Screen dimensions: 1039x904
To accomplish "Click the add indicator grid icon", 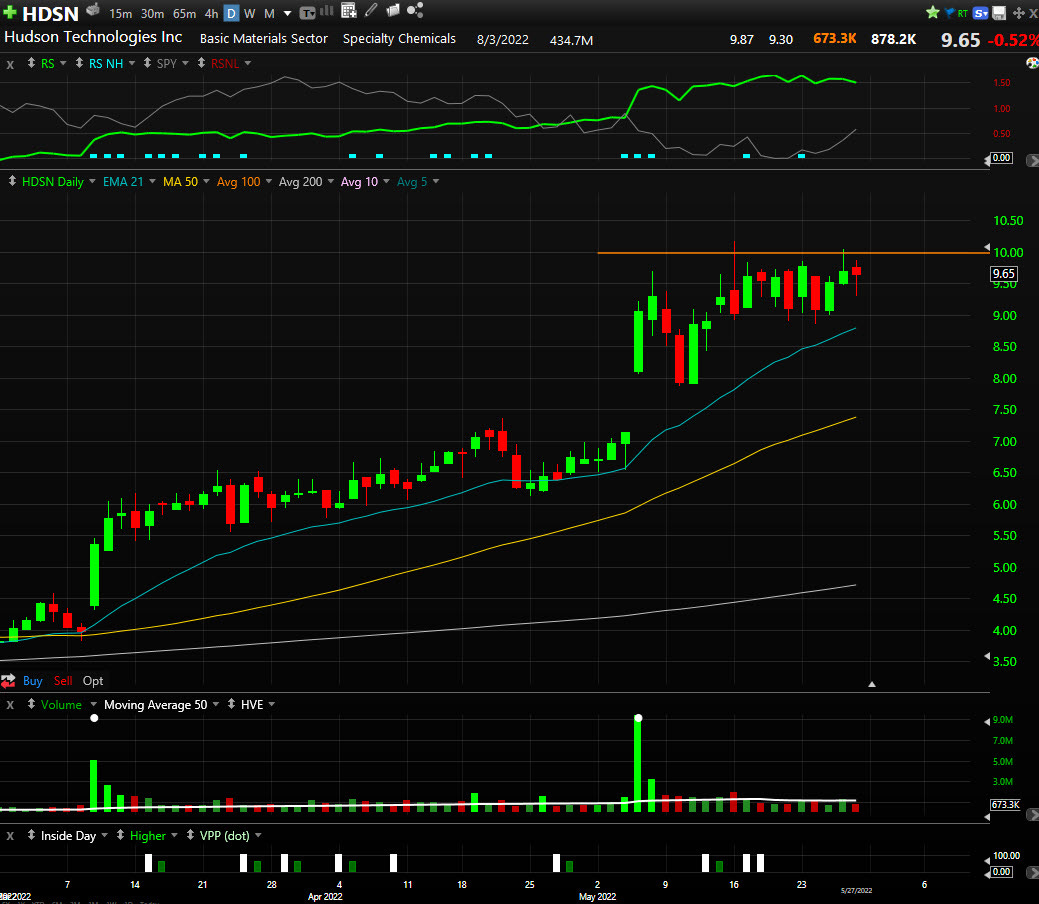I will (349, 10).
